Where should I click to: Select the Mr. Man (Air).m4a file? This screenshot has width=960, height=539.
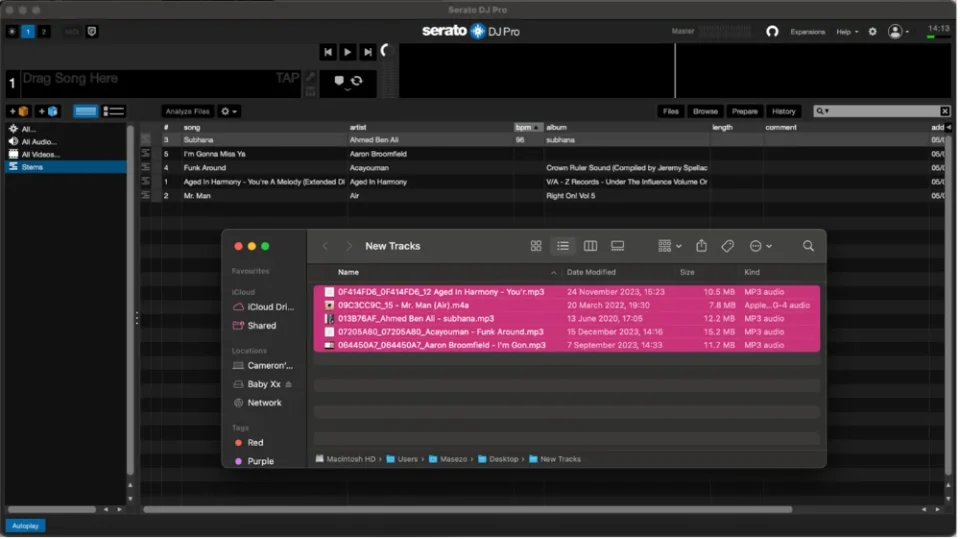pyautogui.click(x=568, y=306)
